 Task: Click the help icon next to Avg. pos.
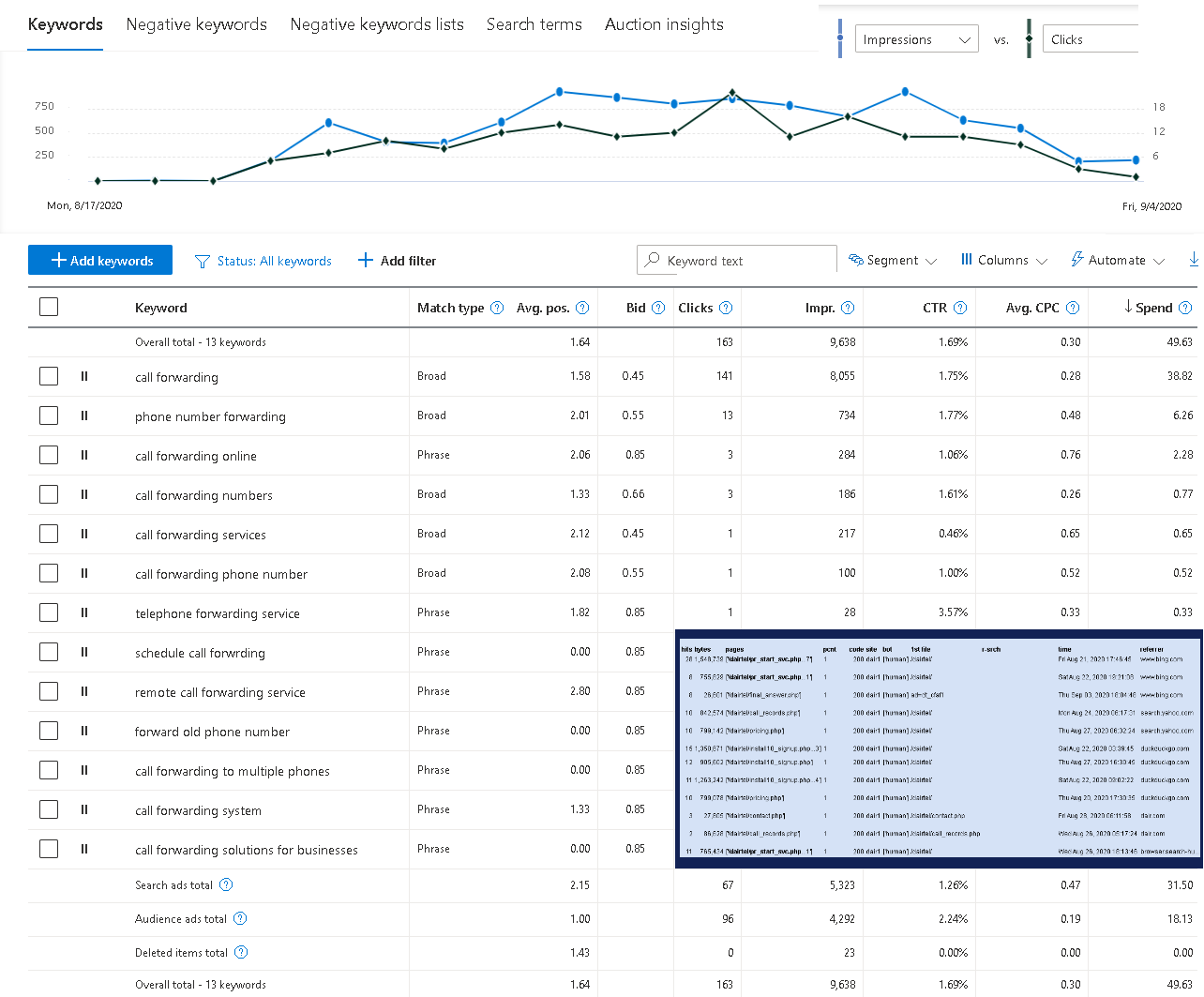[x=582, y=308]
